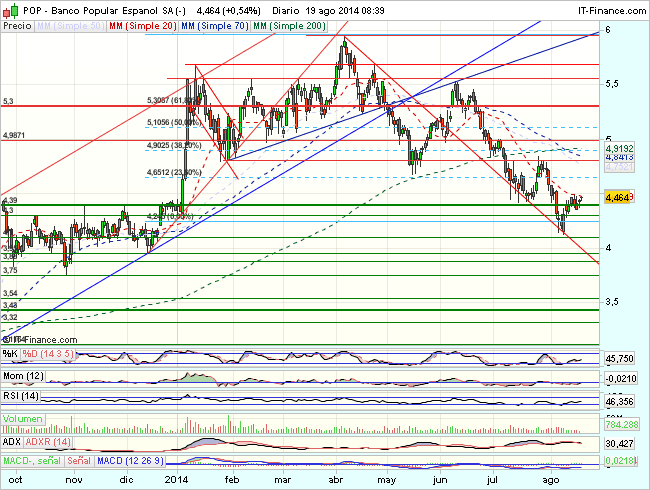The image size is (650, 490).
Task: Click the 4,9192 MM200 value tag
Action: [619, 148]
